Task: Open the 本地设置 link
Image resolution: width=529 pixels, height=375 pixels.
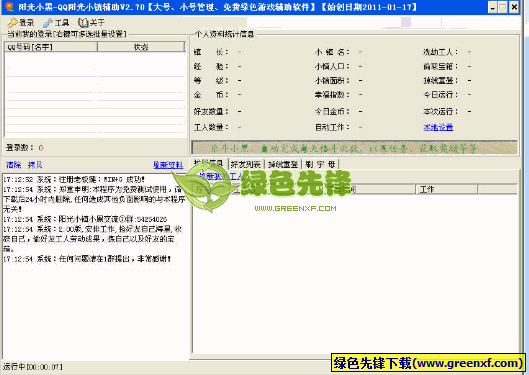Action: tap(438, 127)
